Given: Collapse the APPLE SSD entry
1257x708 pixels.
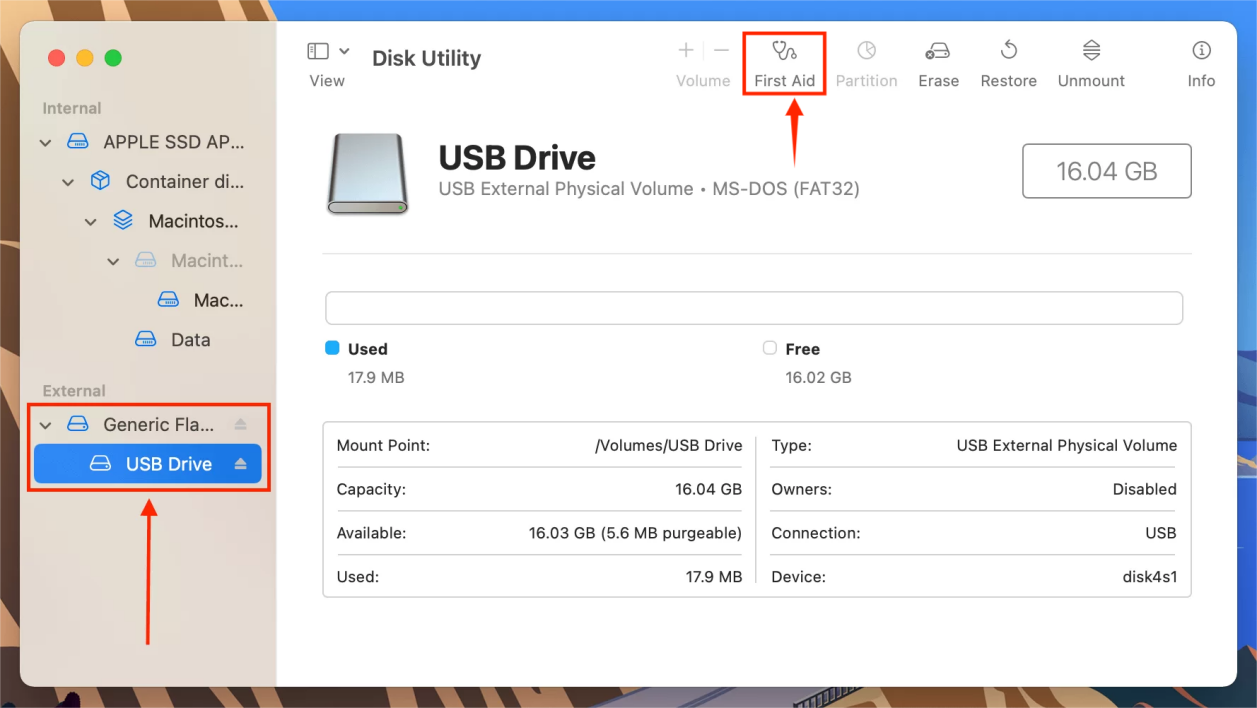Looking at the screenshot, I should 45,142.
